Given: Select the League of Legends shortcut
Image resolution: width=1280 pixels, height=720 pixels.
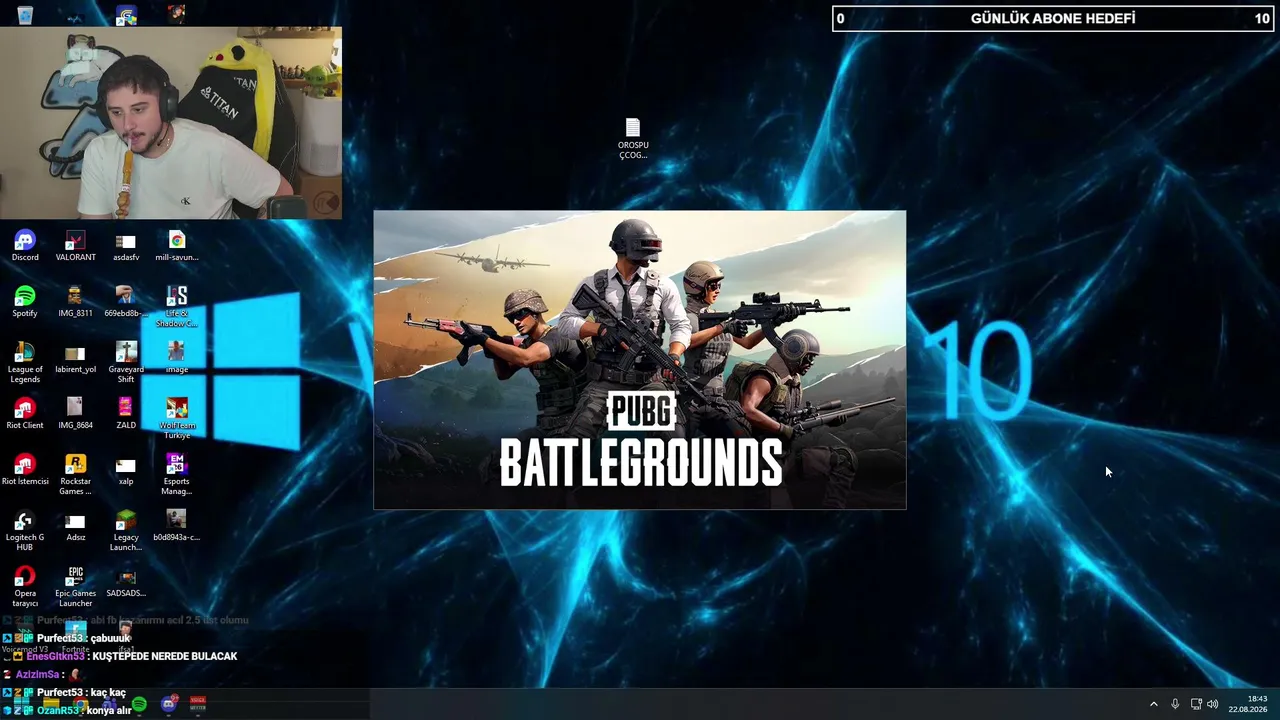Looking at the screenshot, I should [25, 363].
